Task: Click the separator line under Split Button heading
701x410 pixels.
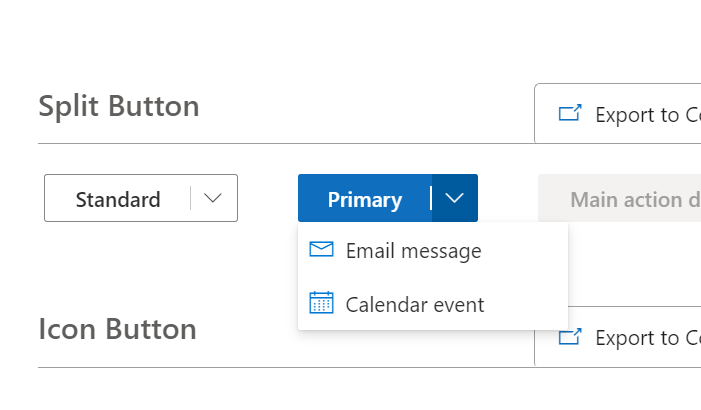Action: point(286,144)
